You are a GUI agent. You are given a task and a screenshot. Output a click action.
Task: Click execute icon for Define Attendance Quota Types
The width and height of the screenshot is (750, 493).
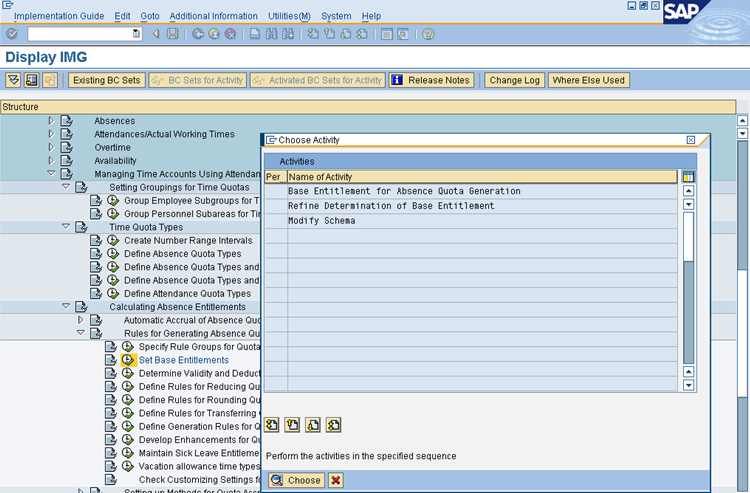[x=113, y=293]
